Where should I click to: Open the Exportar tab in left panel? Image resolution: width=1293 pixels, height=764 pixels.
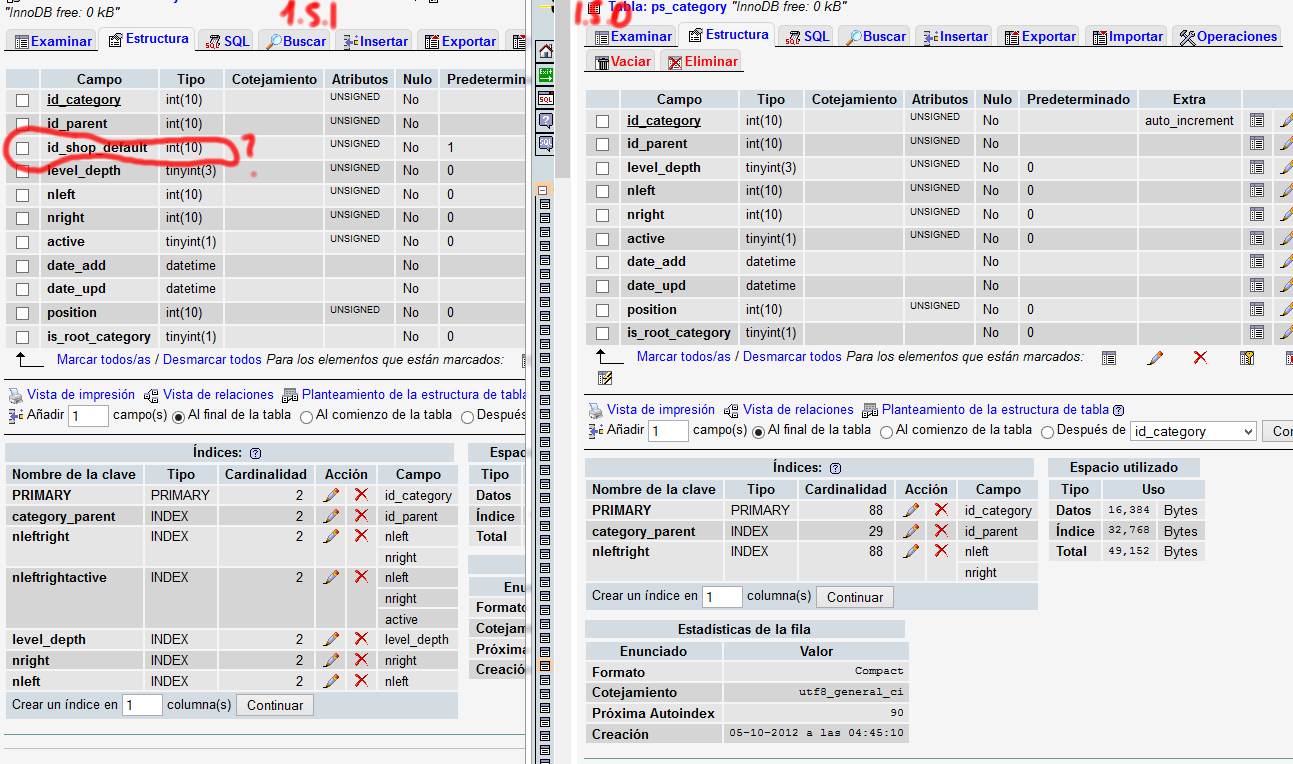coord(461,41)
